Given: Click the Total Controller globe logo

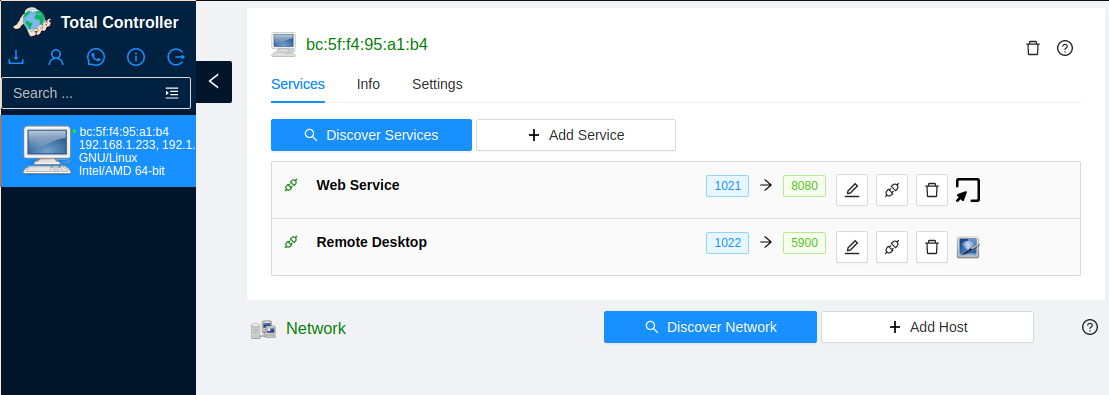Looking at the screenshot, I should pyautogui.click(x=33, y=22).
